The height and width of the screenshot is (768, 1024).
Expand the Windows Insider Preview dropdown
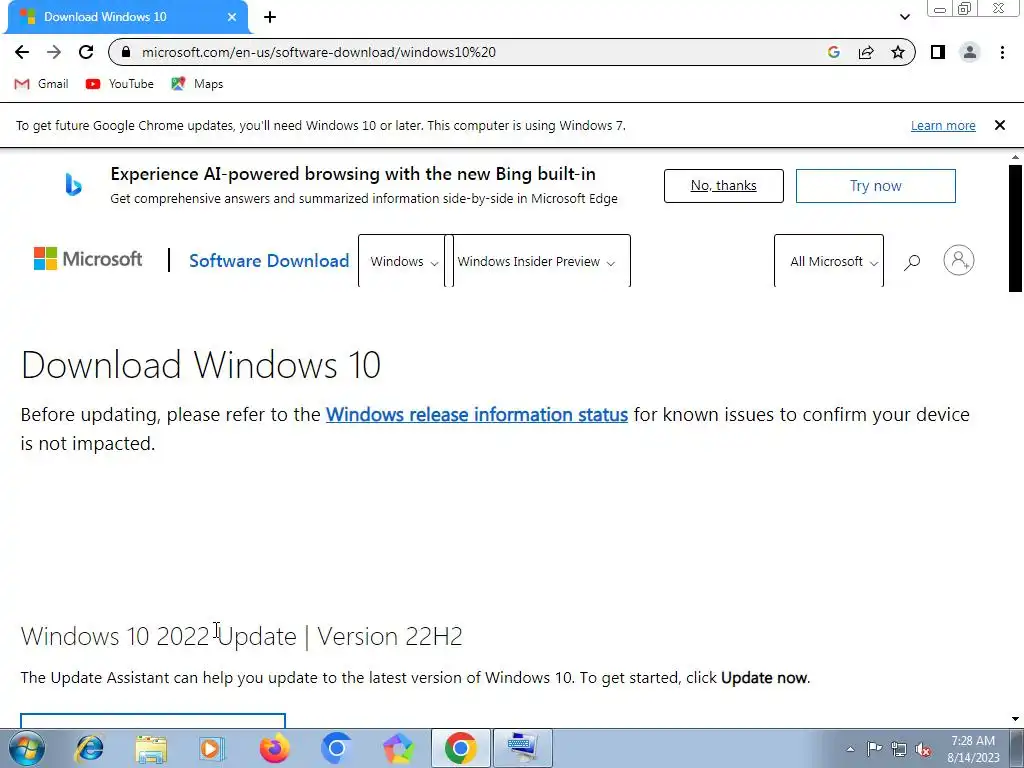[x=539, y=261]
